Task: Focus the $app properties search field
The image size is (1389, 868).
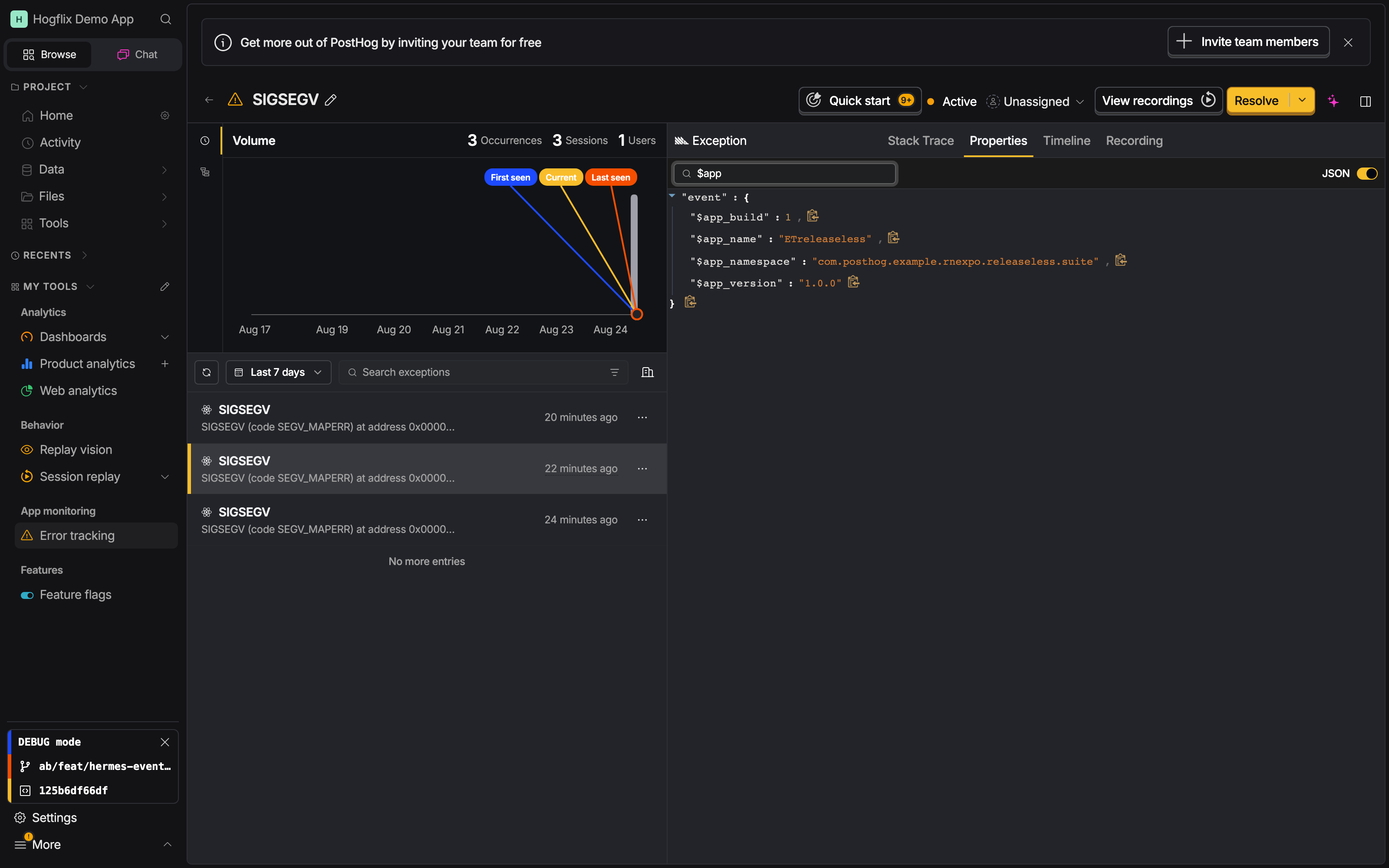Action: (x=785, y=173)
